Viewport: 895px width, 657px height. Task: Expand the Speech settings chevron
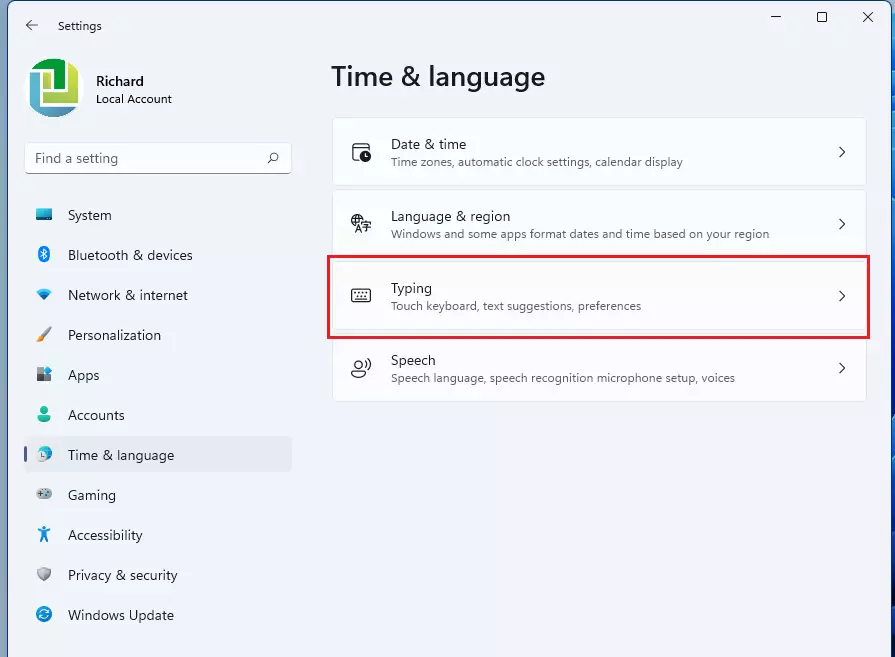[842, 368]
